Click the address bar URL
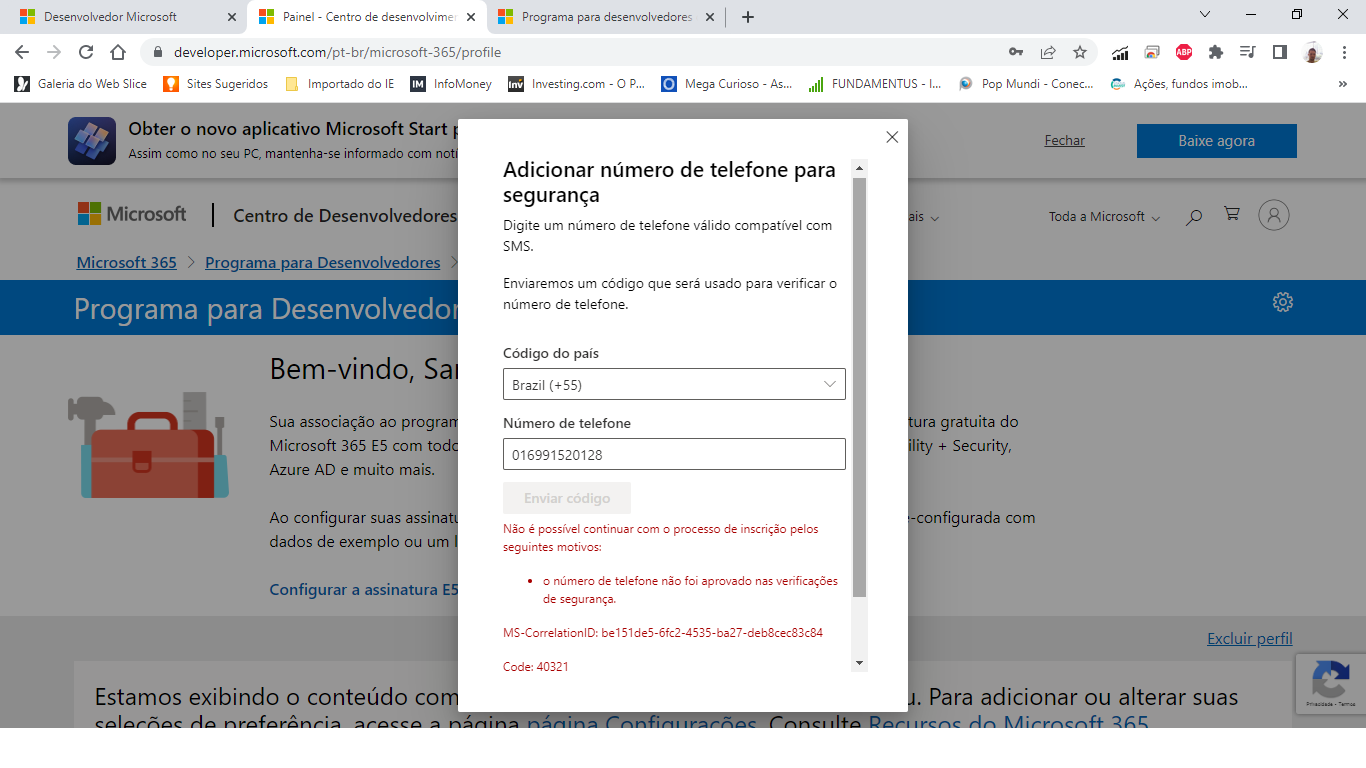This screenshot has height=768, width=1366. [x=338, y=52]
